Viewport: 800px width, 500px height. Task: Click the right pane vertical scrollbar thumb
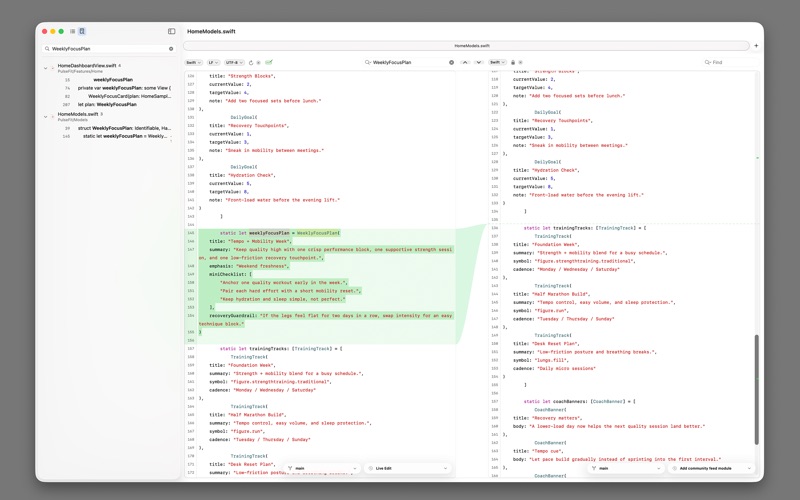click(757, 389)
